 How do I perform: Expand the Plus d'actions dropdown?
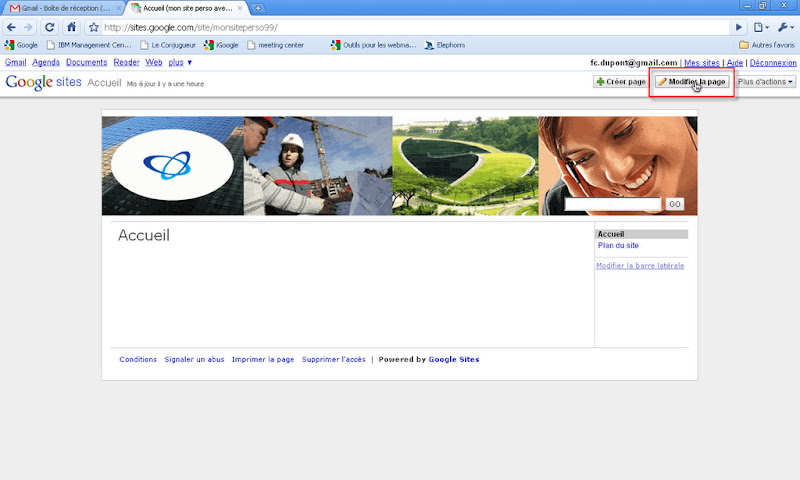pos(765,82)
